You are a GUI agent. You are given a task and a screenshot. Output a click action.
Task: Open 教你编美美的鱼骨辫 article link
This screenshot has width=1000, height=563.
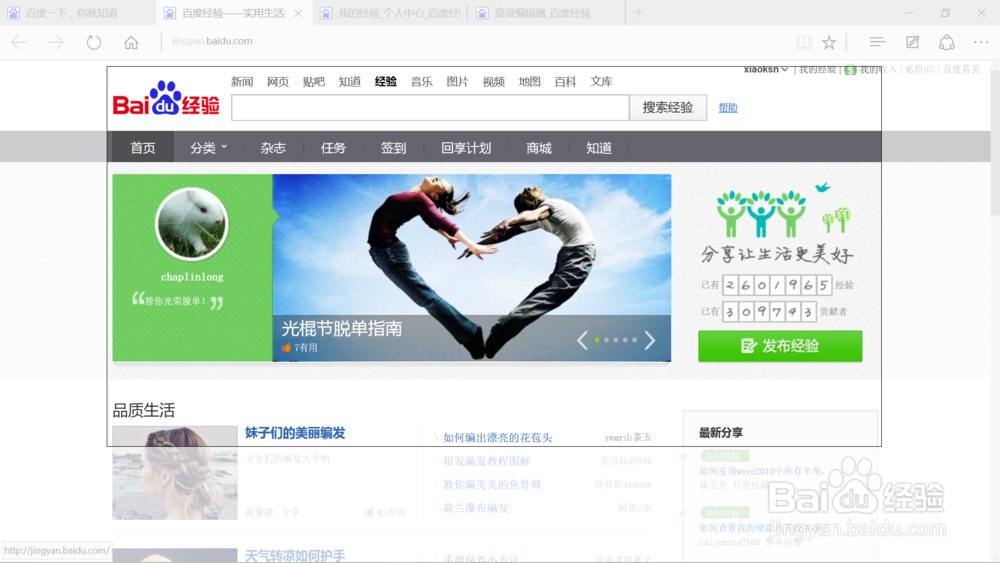492,485
